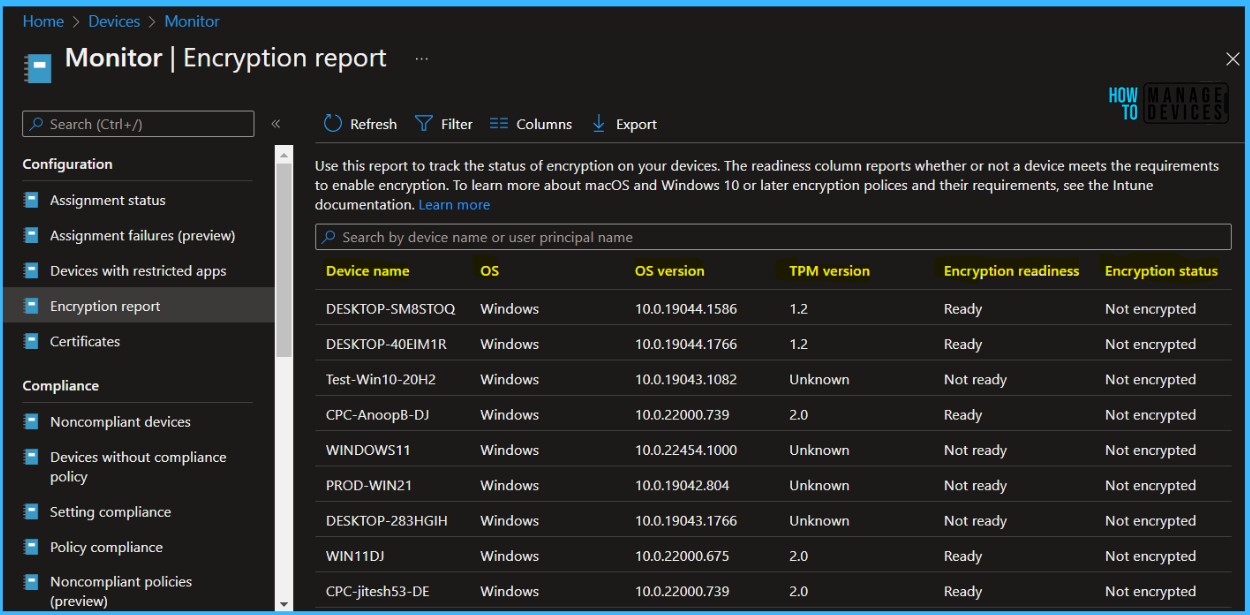
Task: Click the Assignment failures (preview) icon
Action: 31,236
